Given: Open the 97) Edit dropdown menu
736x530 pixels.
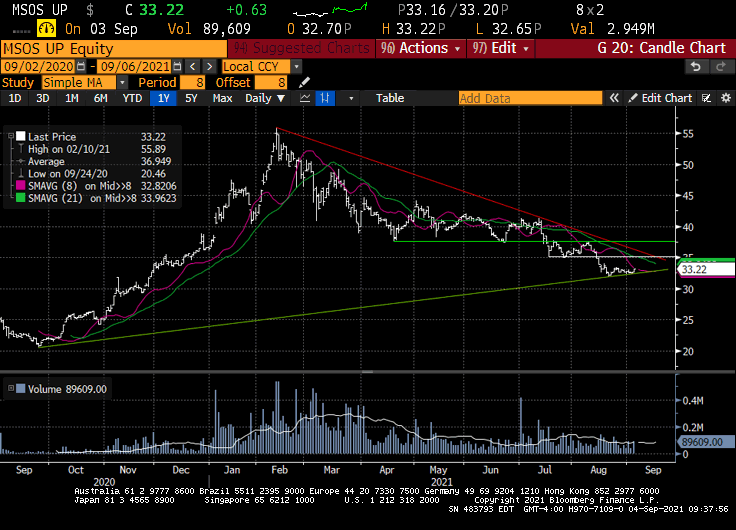Looking at the screenshot, I should point(500,48).
